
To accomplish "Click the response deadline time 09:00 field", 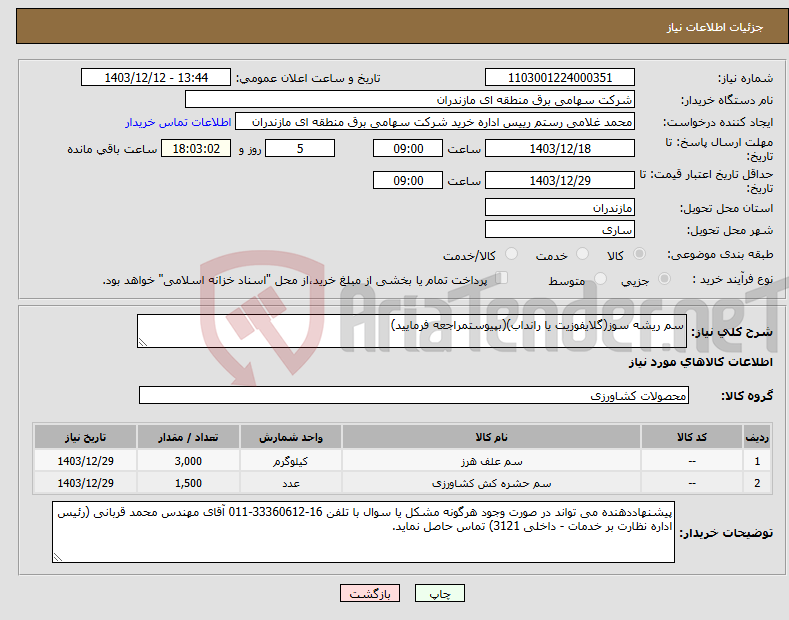I will click(x=408, y=148).
